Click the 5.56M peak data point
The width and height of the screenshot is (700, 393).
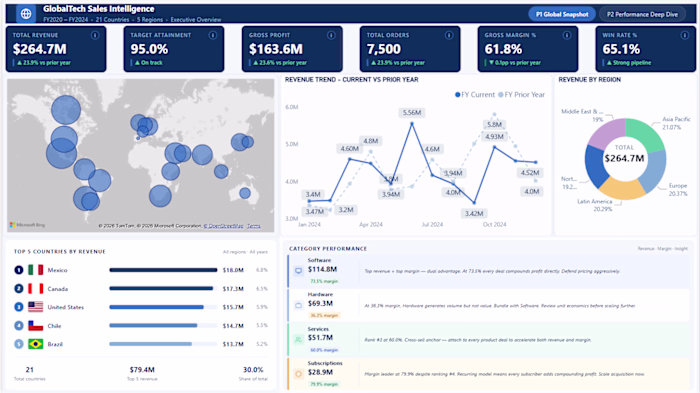click(412, 124)
